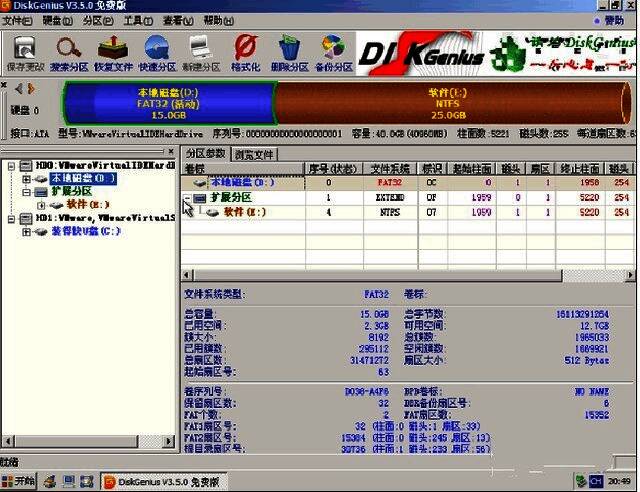Click the EXTEND file system cell
The height and width of the screenshot is (492, 640).
[389, 198]
